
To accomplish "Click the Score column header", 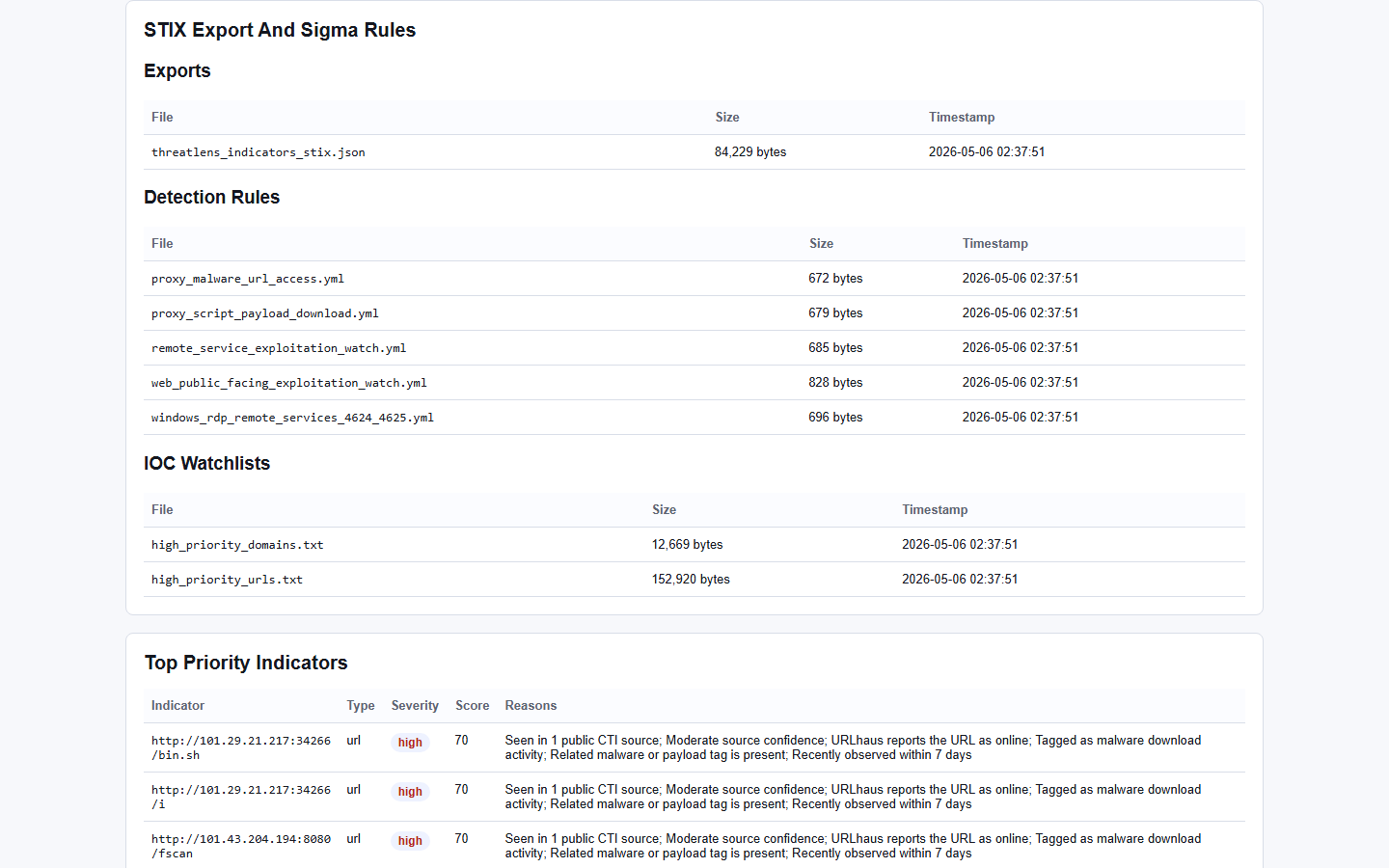I will coord(473,706).
